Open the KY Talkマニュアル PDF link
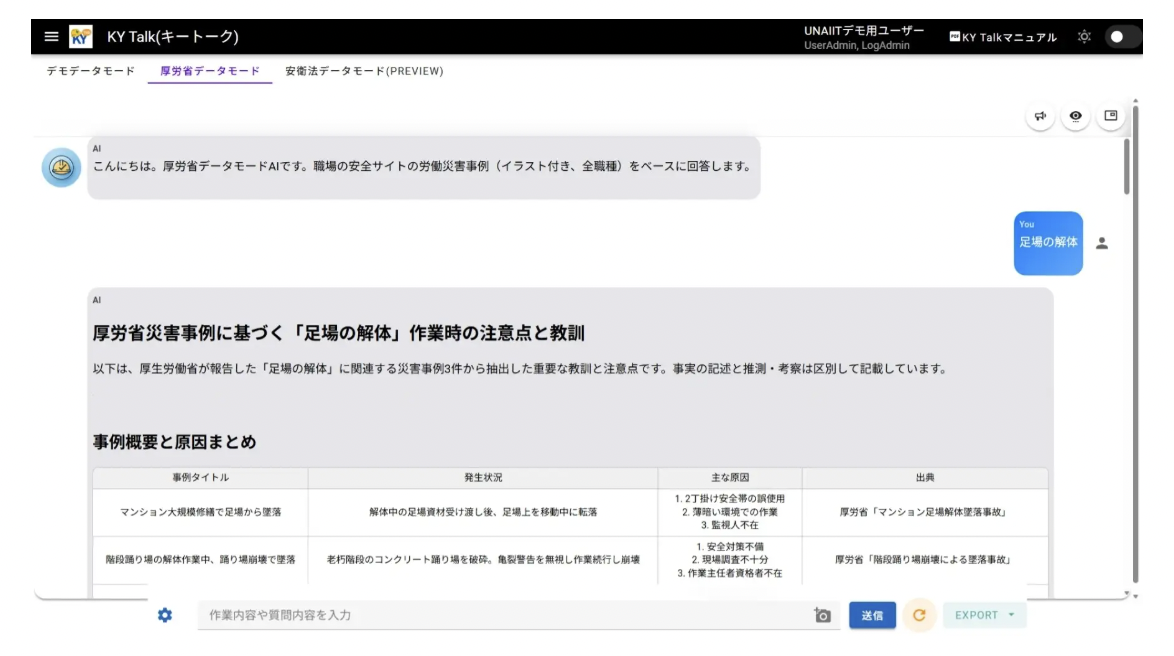Viewport: 1174px width, 656px height. 1002,37
